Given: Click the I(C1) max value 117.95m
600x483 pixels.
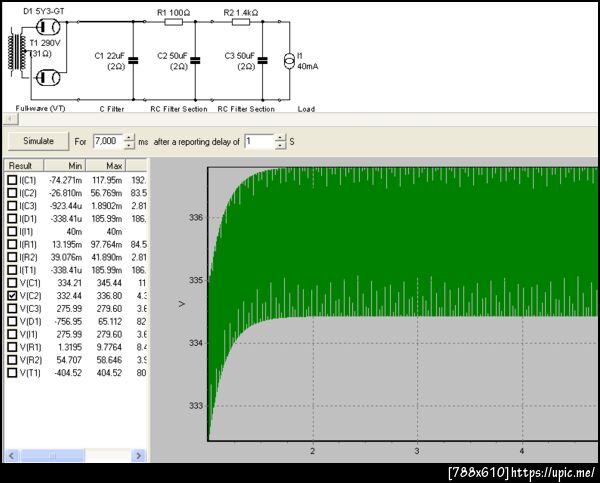Looking at the screenshot, I should (107, 180).
